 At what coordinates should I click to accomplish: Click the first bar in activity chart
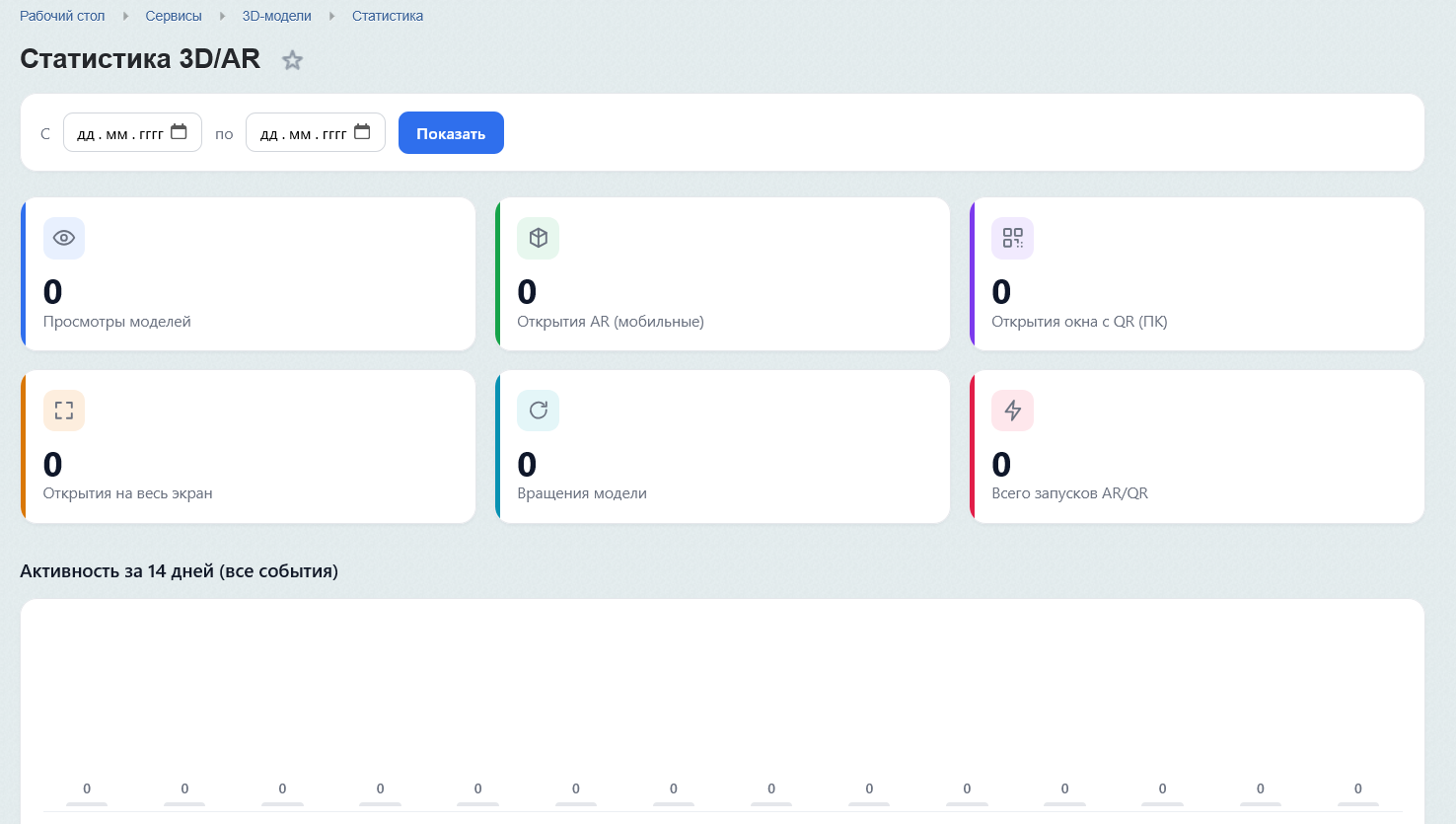click(87, 804)
